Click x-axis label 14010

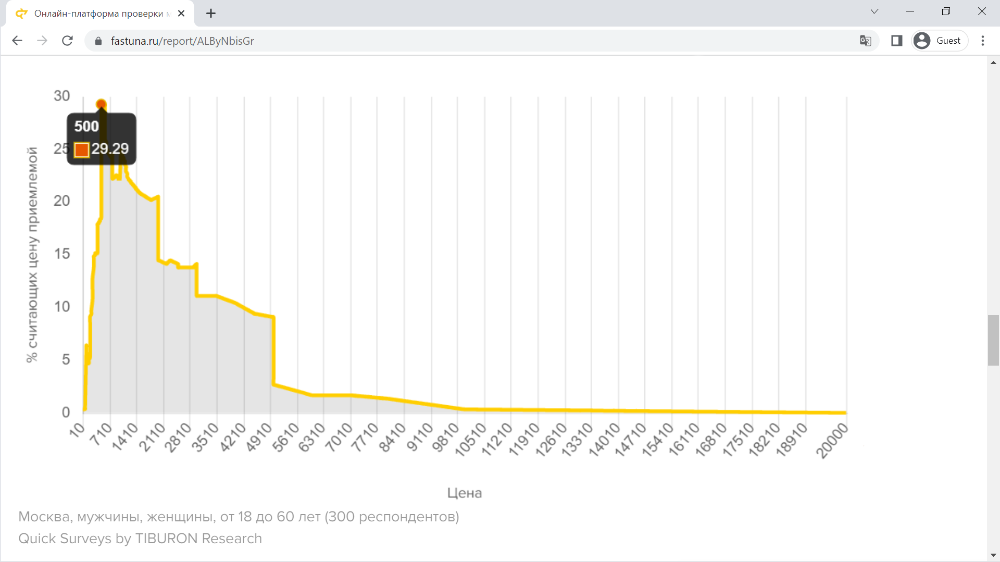605,440
